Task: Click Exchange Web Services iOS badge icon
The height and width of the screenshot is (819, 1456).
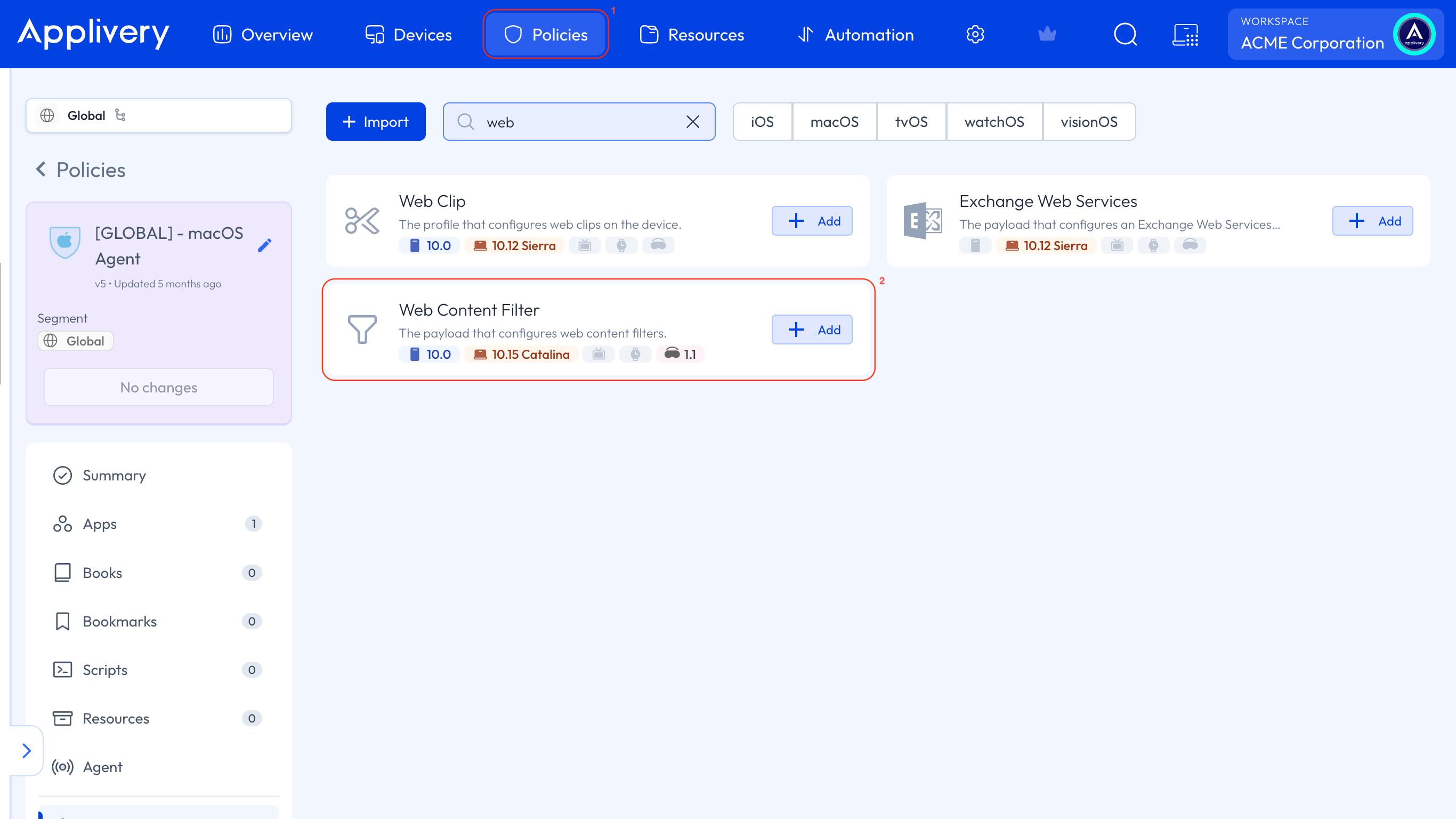Action: (x=976, y=245)
